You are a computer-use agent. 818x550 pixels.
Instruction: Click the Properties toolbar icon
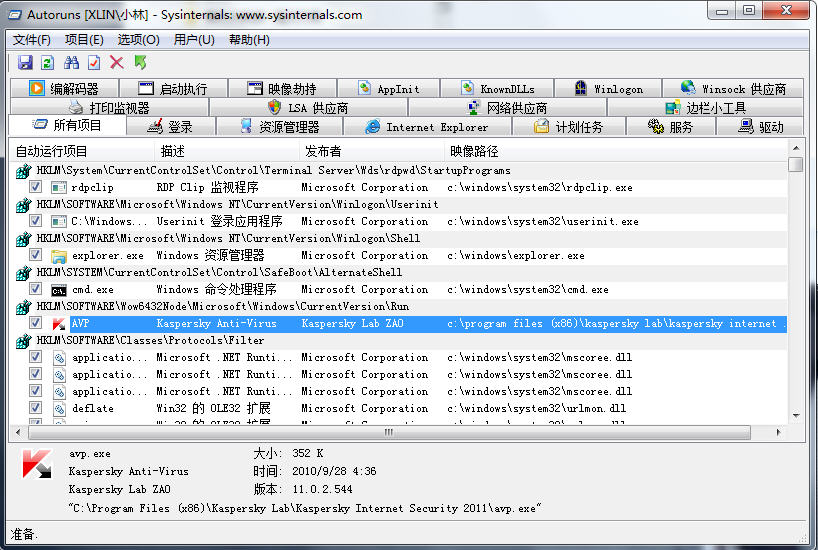point(94,63)
